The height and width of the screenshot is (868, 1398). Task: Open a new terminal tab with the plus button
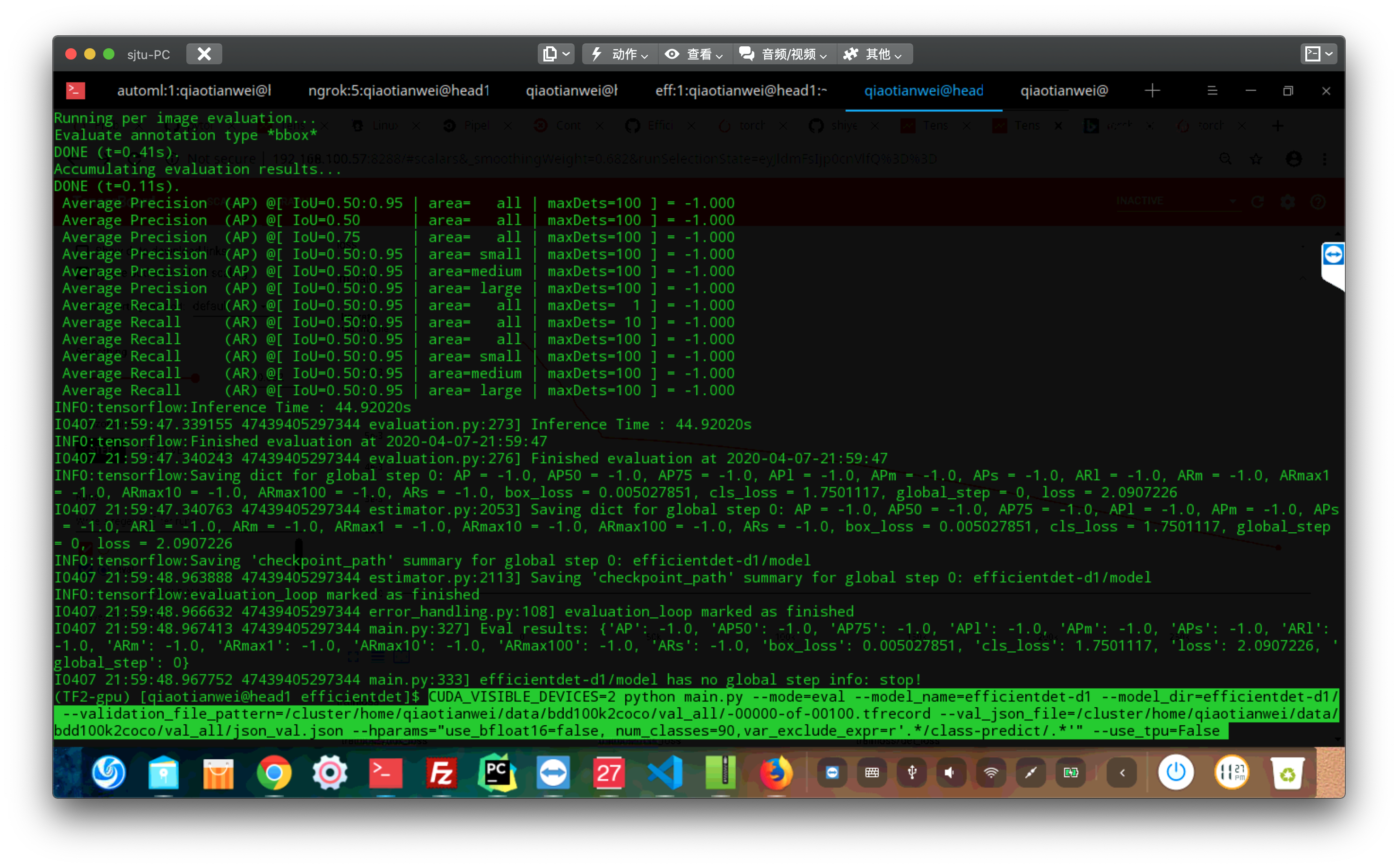tap(1152, 90)
